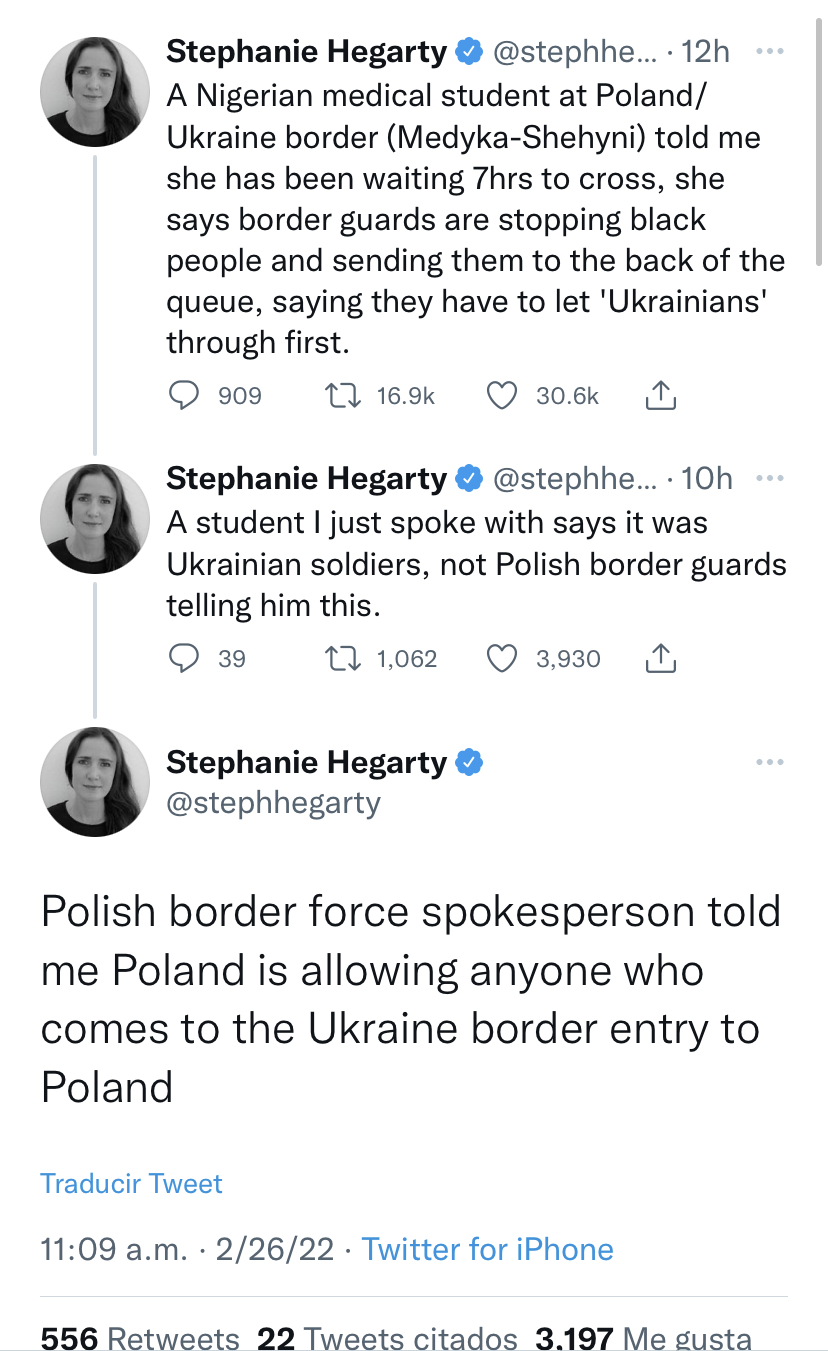Open more options for the 10h tweet
Screen dimensions: 828x1351
[x=769, y=479]
